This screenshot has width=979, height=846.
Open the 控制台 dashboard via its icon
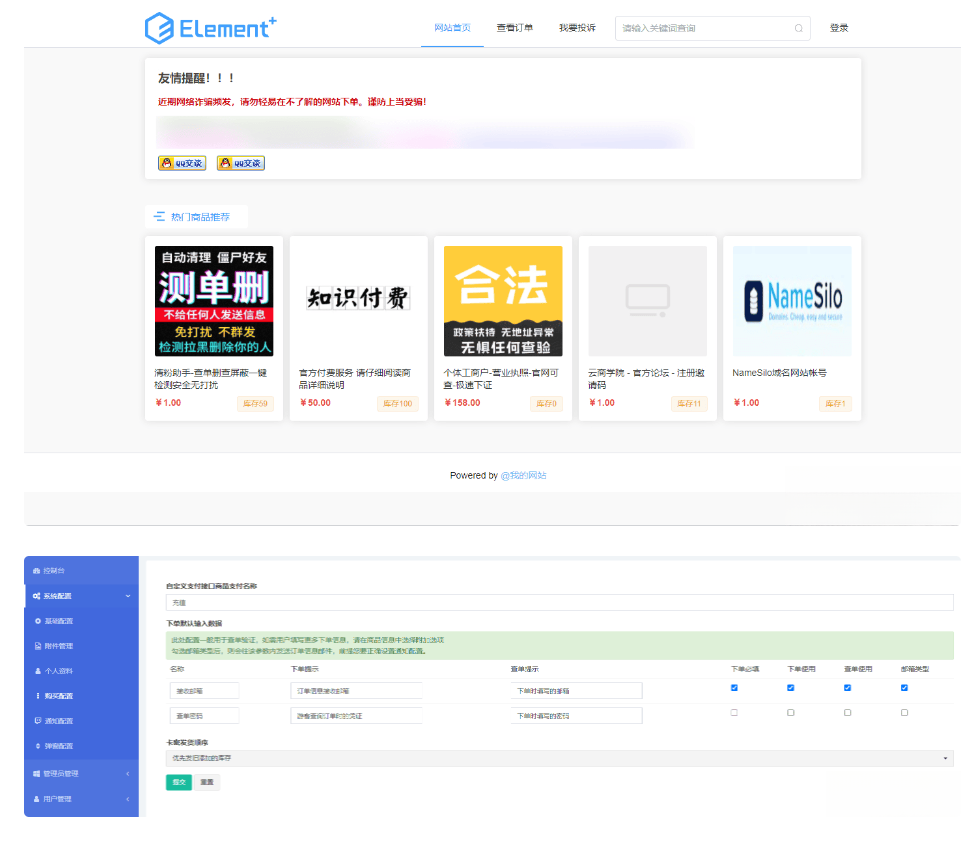(x=38, y=570)
